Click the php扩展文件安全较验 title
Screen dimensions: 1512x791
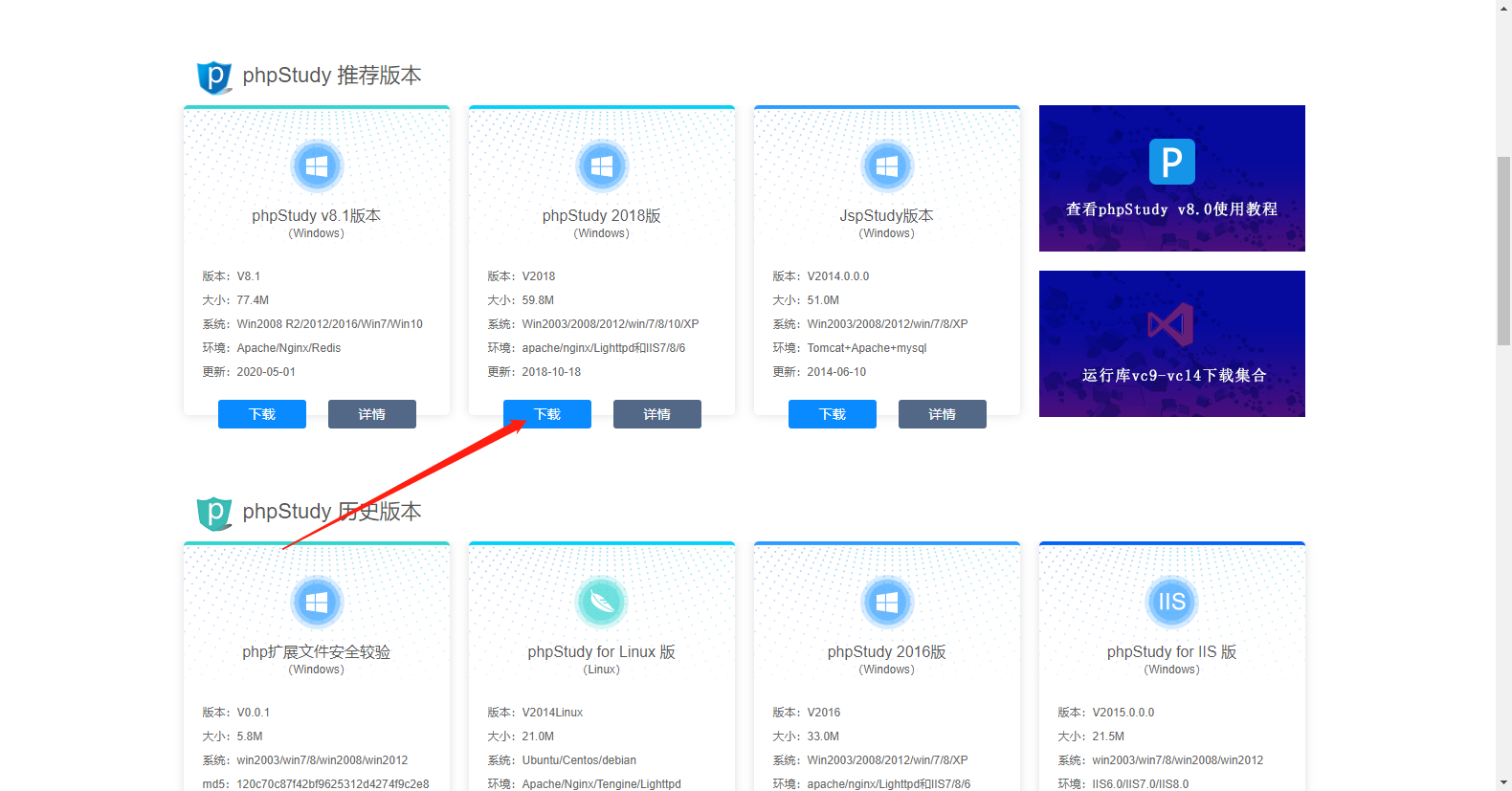tap(317, 652)
